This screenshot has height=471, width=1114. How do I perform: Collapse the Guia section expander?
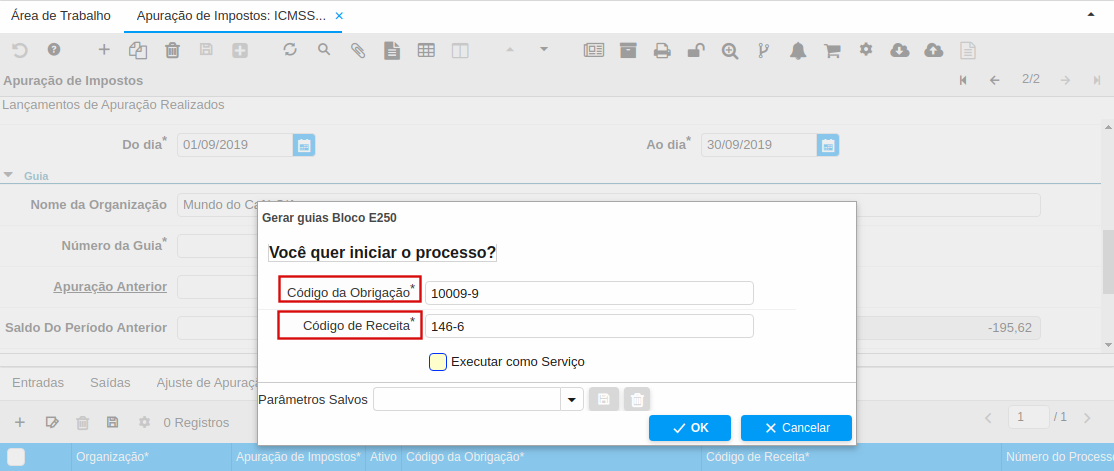(9, 175)
